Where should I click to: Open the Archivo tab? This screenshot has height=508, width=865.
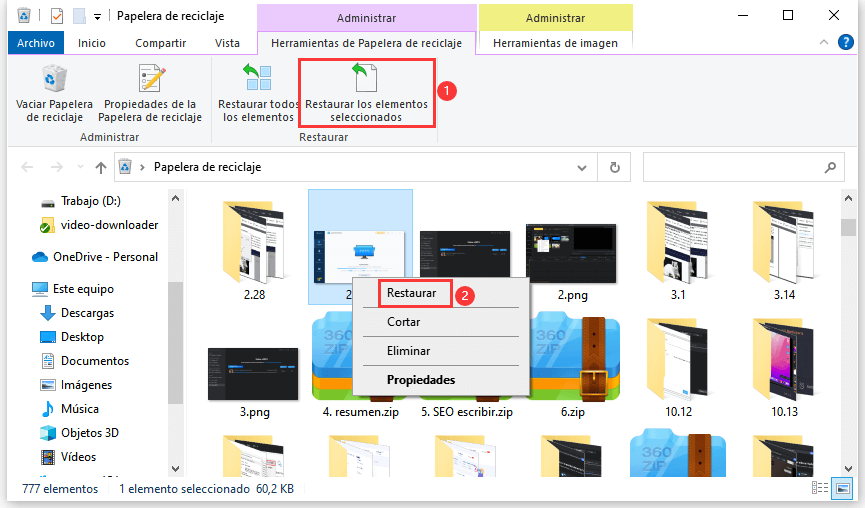(x=36, y=43)
